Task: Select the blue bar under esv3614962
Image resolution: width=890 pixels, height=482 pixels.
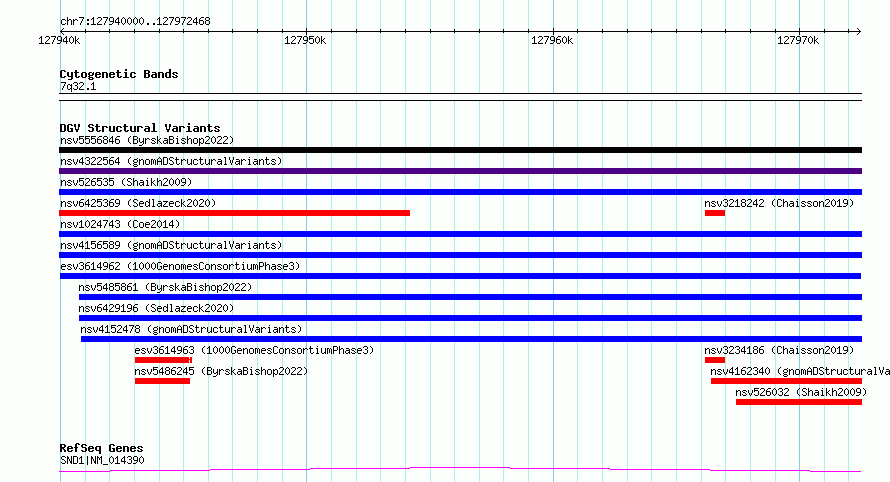Action: coord(460,276)
